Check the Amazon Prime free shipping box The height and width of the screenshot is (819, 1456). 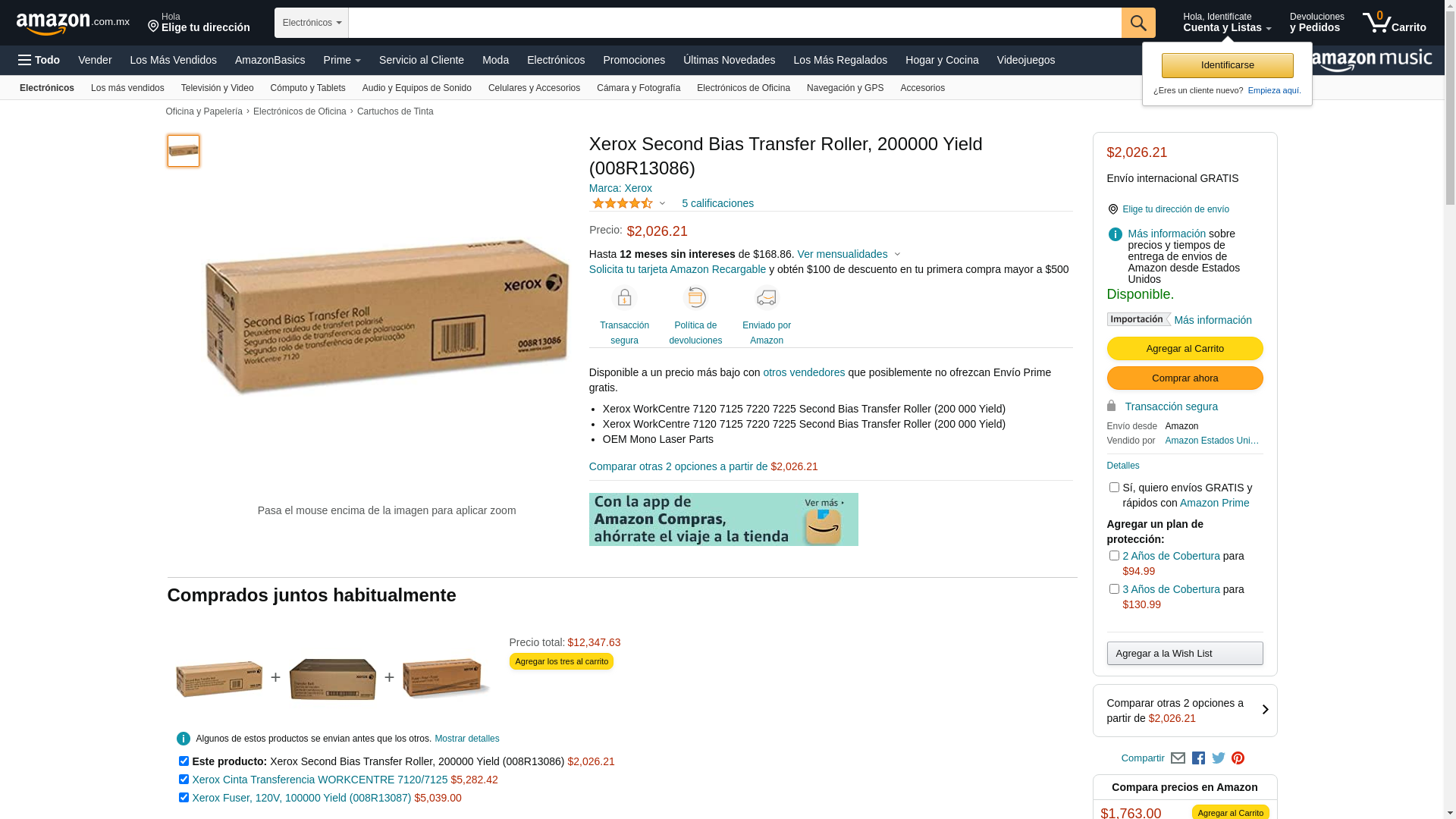[1114, 488]
